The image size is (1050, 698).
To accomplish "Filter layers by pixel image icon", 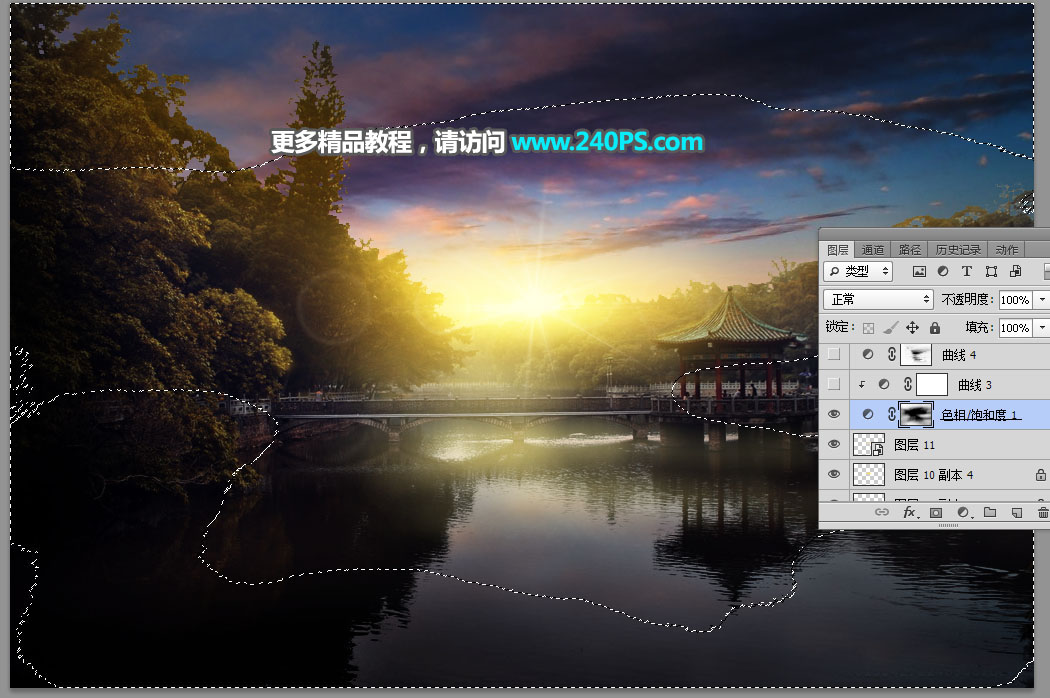I will 919,271.
